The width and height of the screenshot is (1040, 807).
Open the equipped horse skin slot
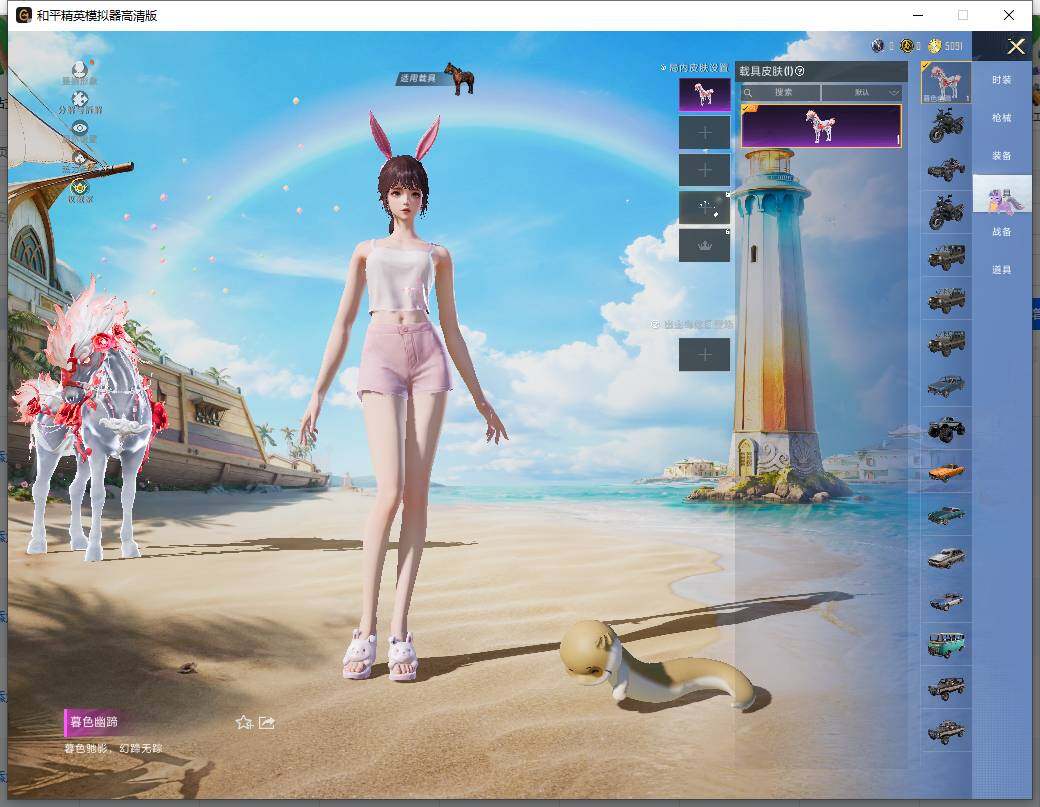[x=704, y=94]
